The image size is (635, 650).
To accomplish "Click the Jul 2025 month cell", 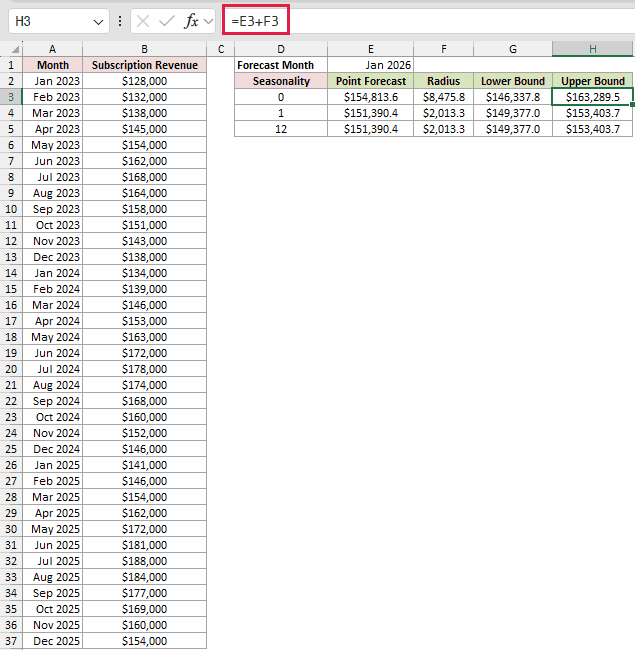I will click(53, 561).
